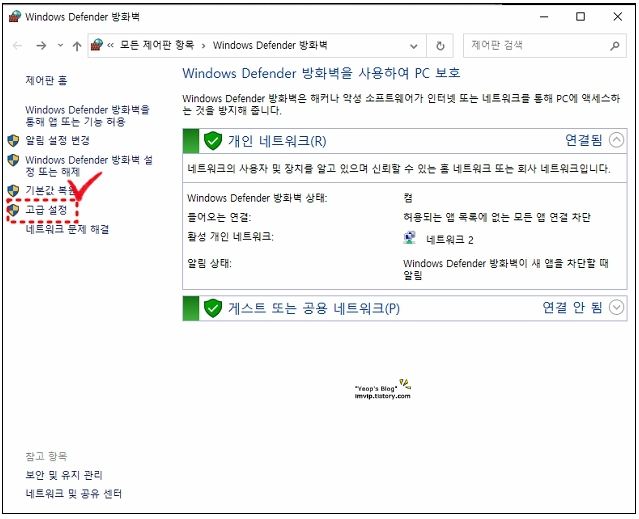
Task: Open '고급 설정' advanced settings link
Action: click(x=46, y=210)
